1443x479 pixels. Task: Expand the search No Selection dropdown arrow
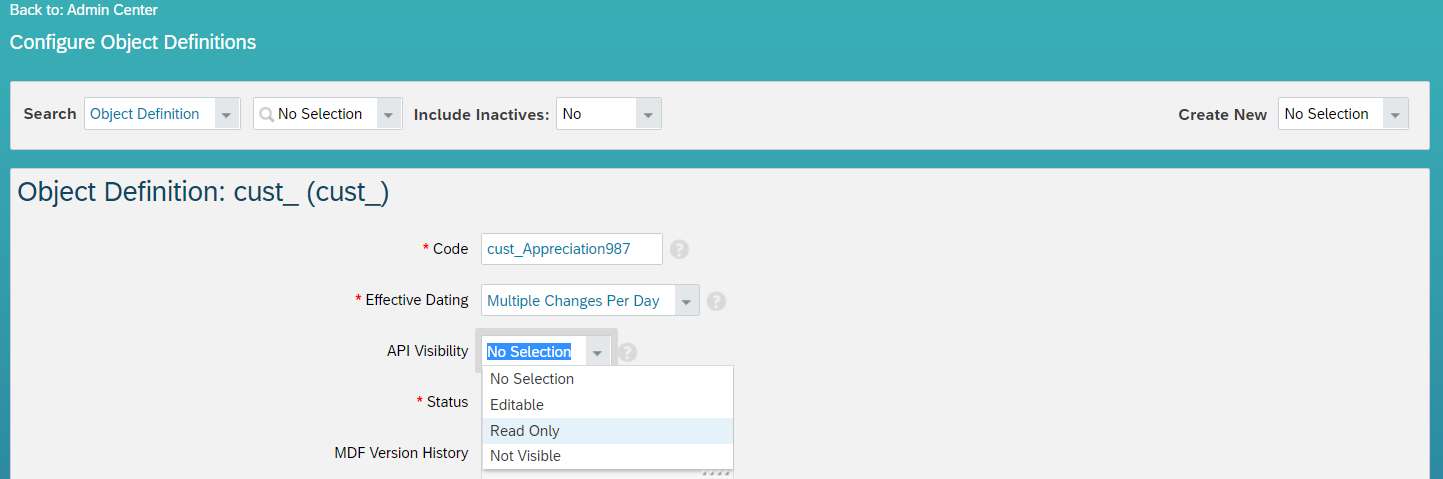pos(388,114)
